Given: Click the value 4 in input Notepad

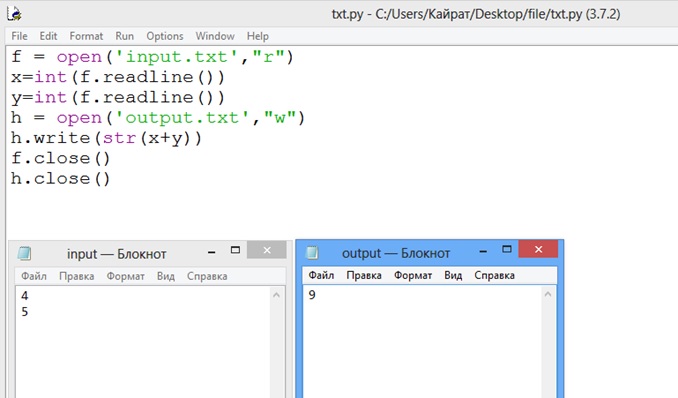Looking at the screenshot, I should tap(25, 296).
